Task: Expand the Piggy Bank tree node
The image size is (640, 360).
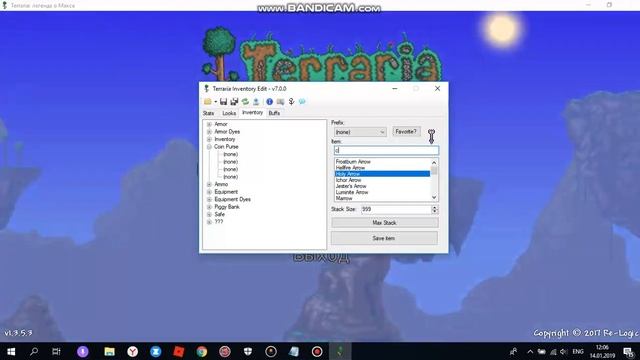Action: [x=209, y=207]
